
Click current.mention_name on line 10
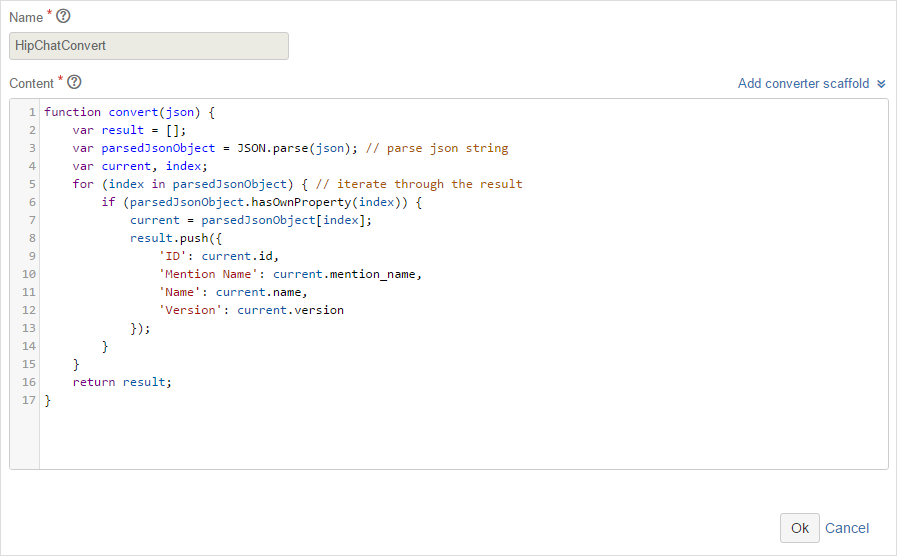(x=344, y=274)
